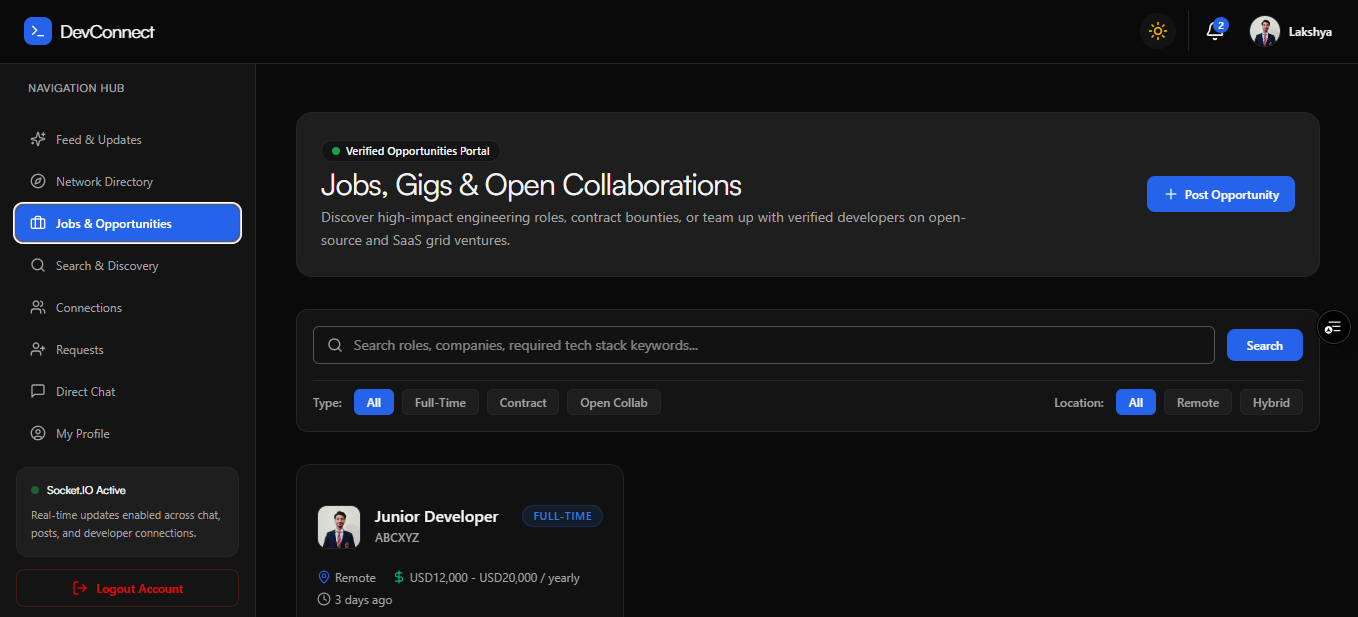Filter by Contract type
Image resolution: width=1358 pixels, height=617 pixels.
pyautogui.click(x=523, y=403)
